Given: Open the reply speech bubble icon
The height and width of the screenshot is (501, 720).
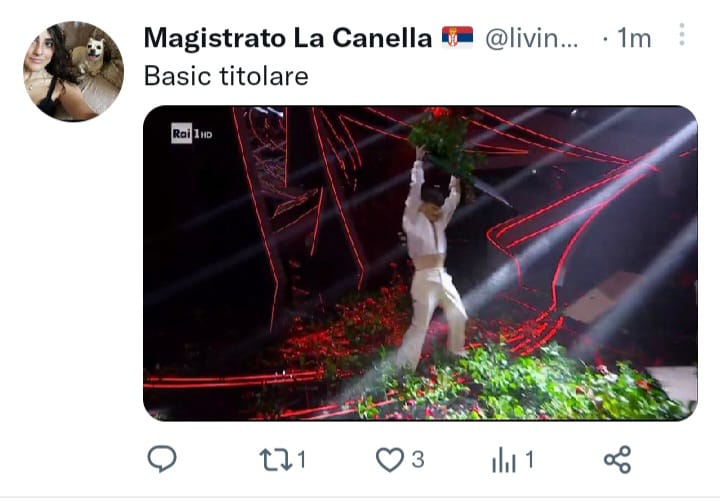Looking at the screenshot, I should (x=162, y=459).
